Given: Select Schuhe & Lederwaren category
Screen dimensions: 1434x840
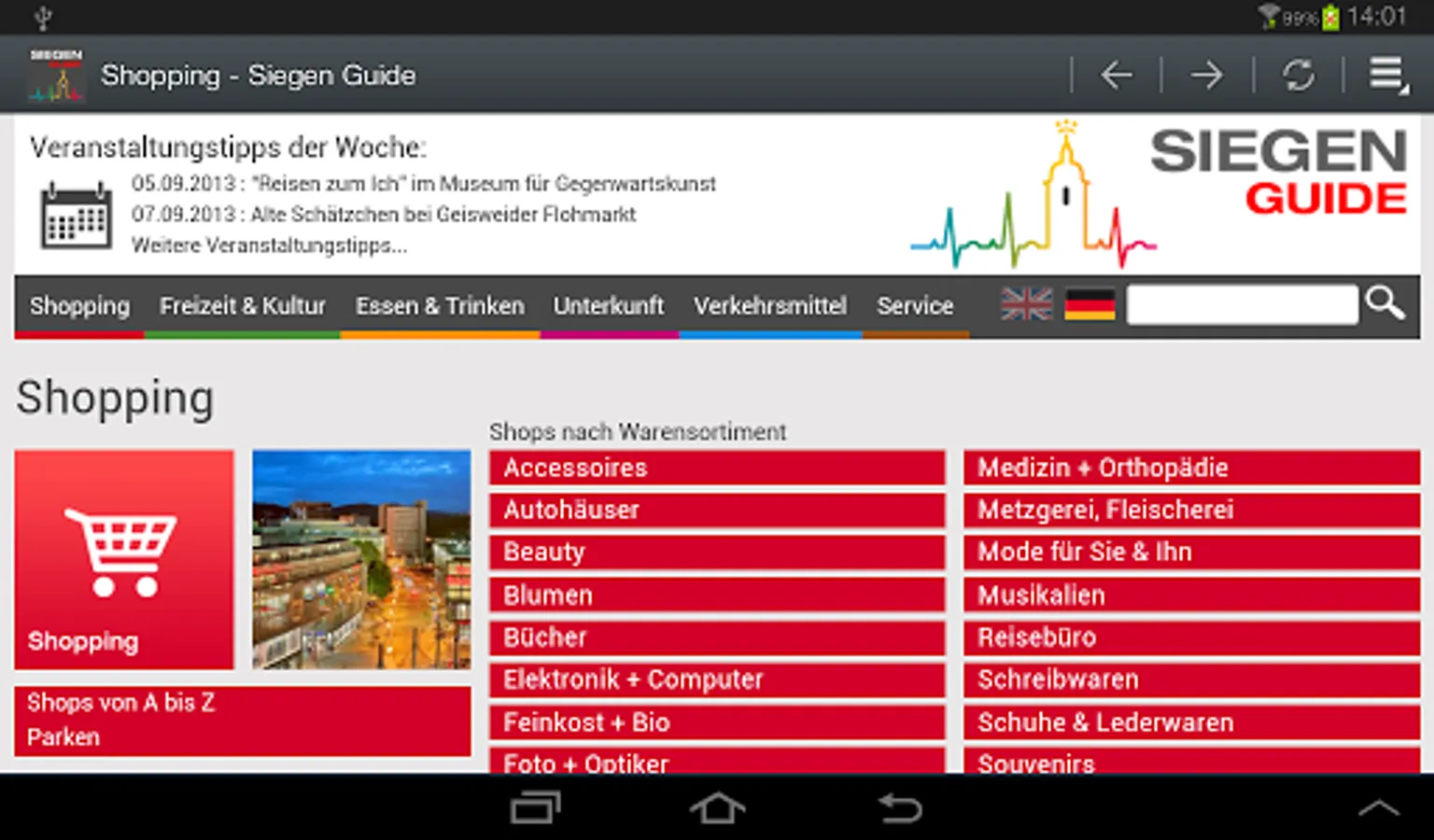Looking at the screenshot, I should pos(1191,722).
